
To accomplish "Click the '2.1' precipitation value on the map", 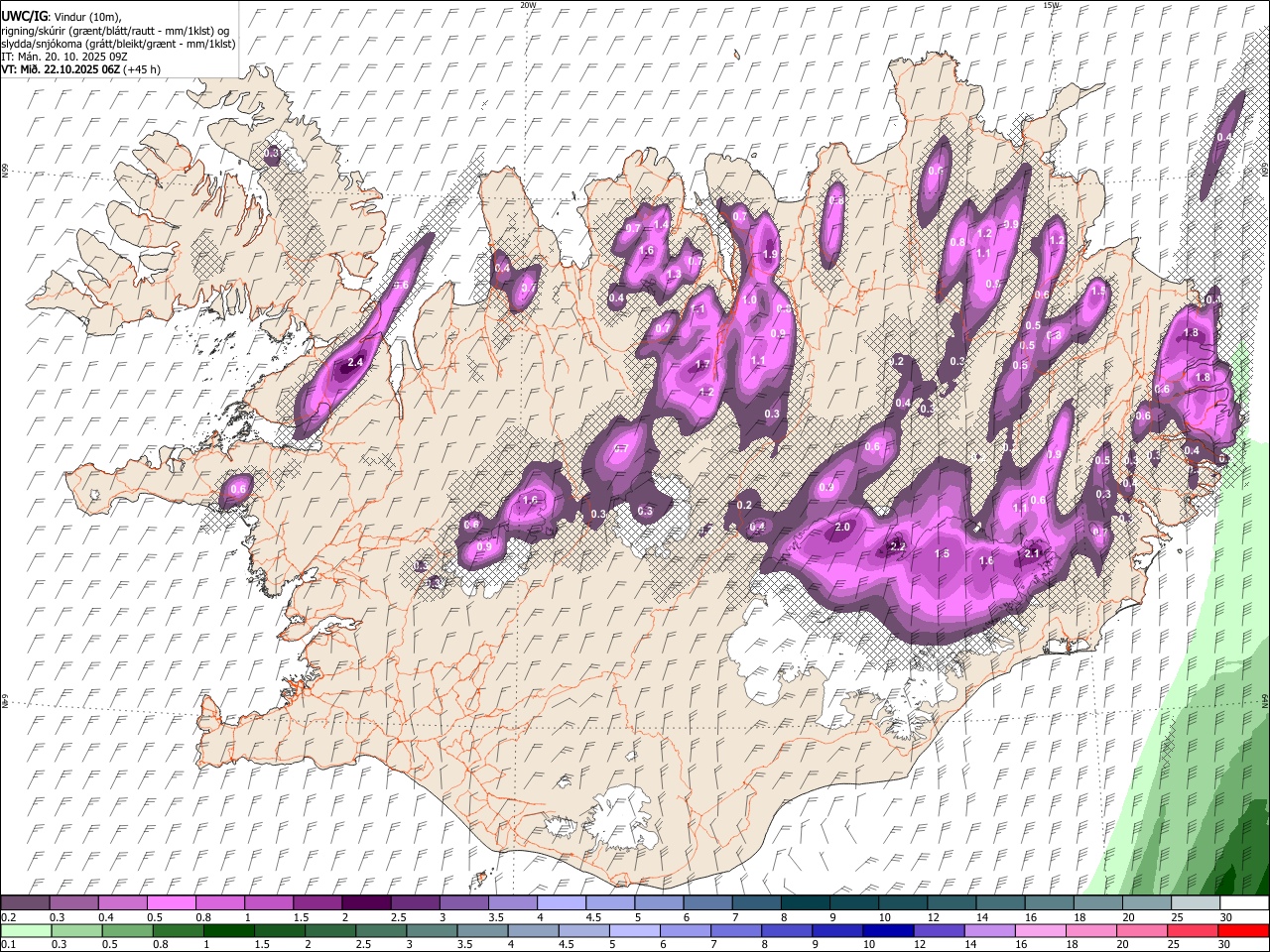I will [1032, 553].
